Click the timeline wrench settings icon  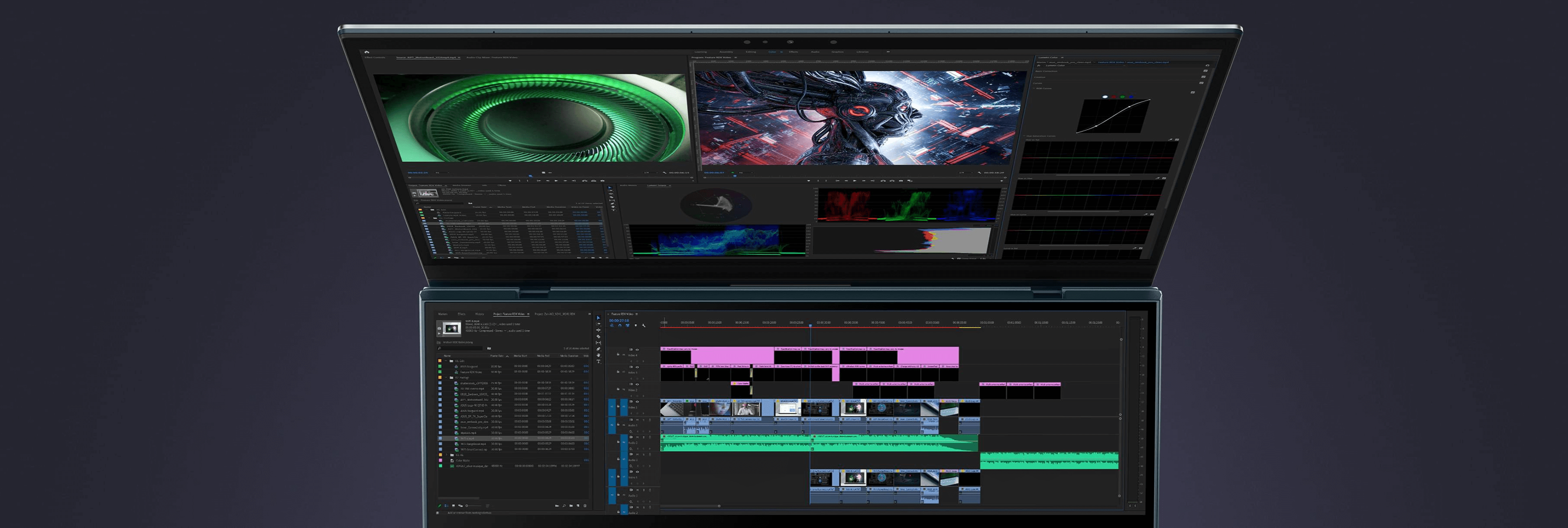click(644, 326)
